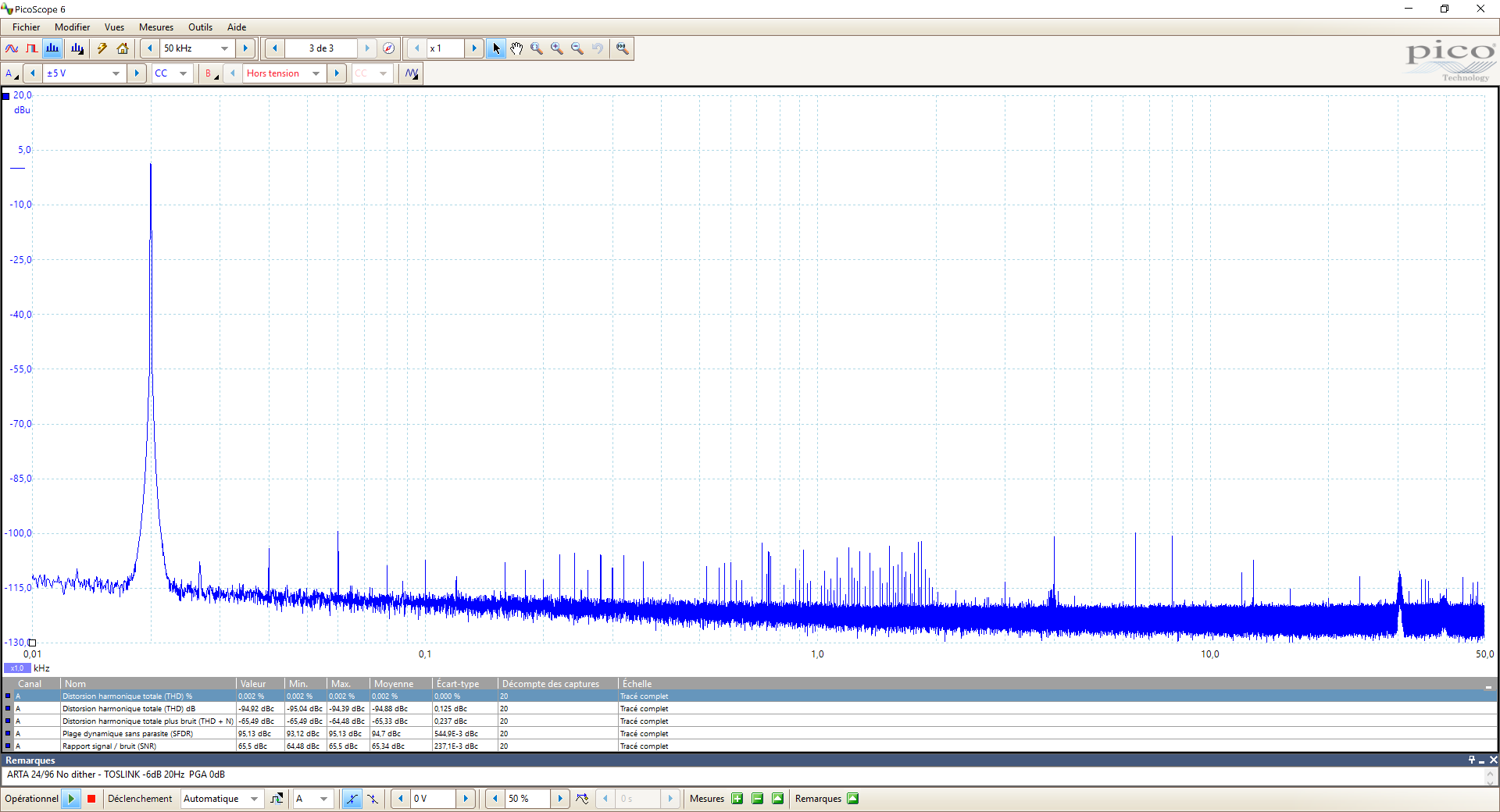The height and width of the screenshot is (812, 1500).
Task: Click the remarks text field
Action: tap(742, 775)
